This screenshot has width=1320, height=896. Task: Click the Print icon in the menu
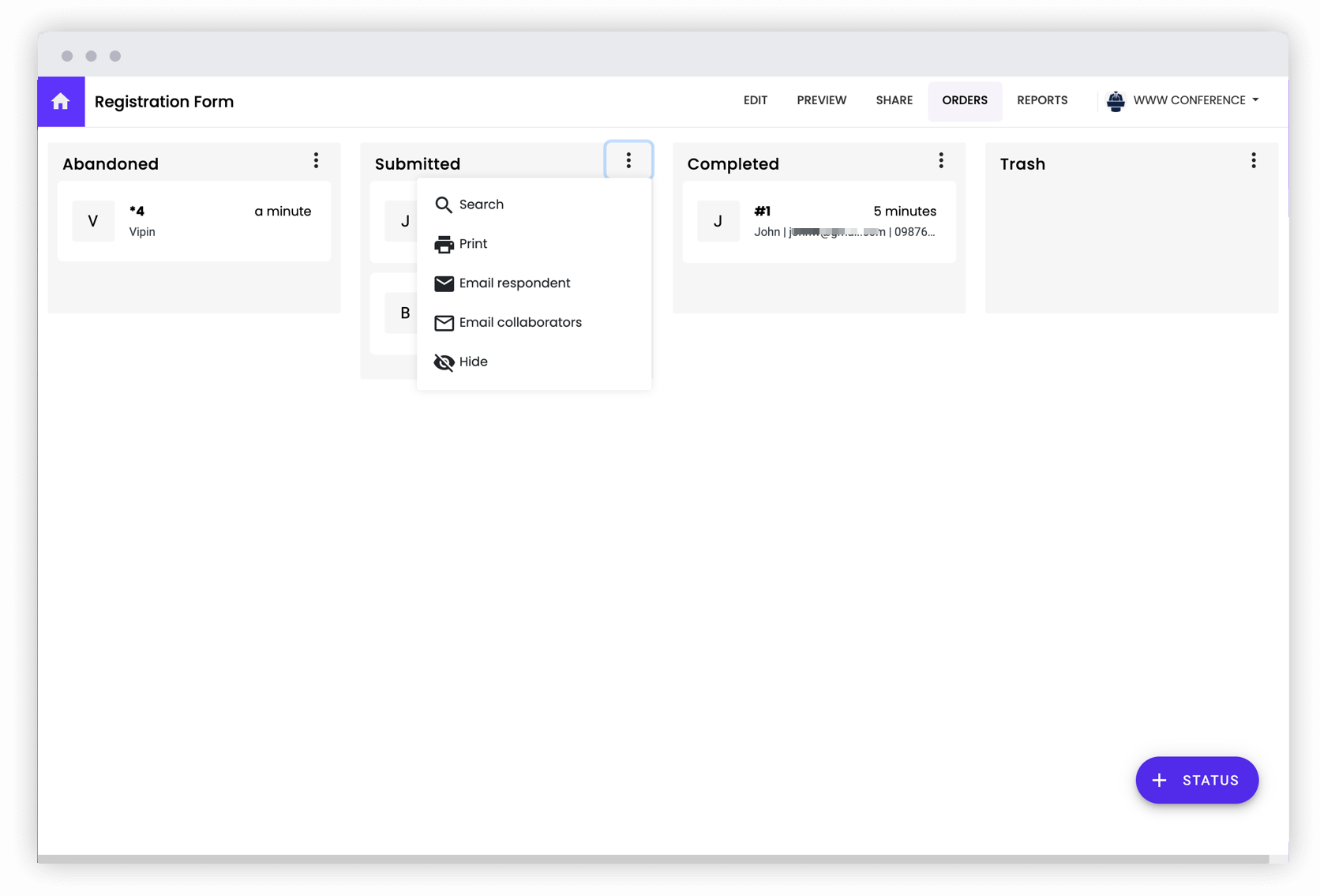pos(444,244)
